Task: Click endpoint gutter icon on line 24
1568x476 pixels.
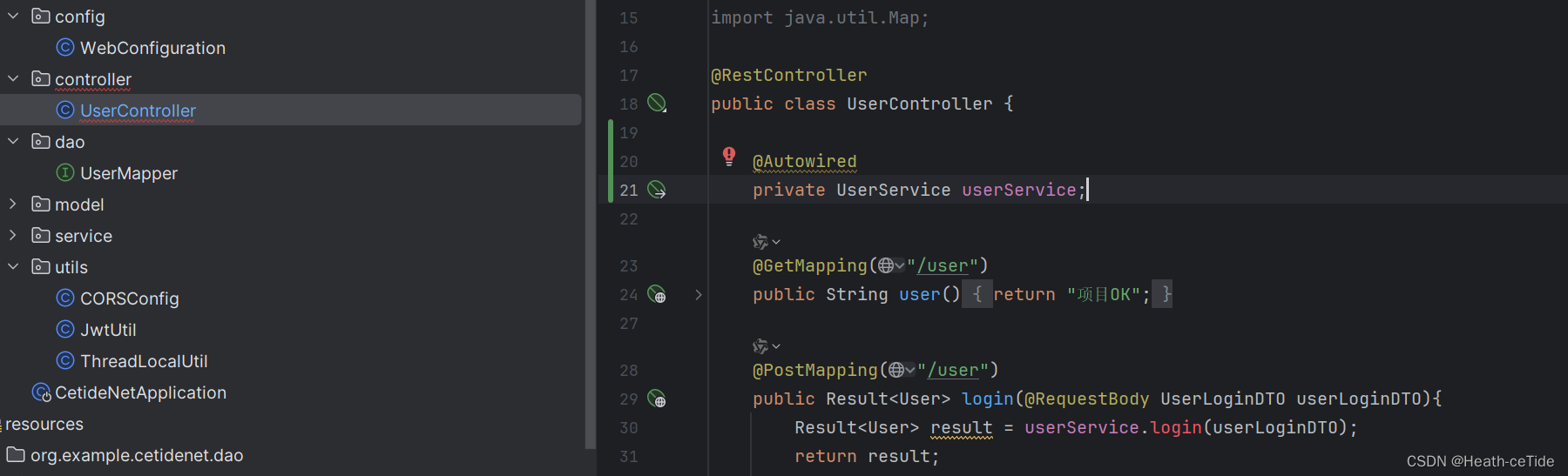Action: 657,295
